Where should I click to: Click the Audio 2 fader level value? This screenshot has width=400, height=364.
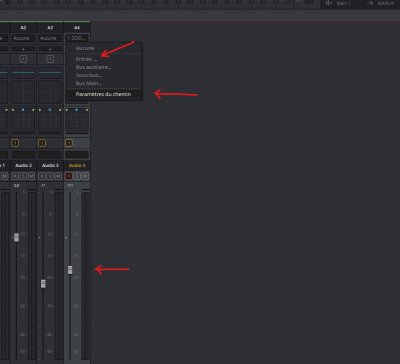[x=17, y=185]
